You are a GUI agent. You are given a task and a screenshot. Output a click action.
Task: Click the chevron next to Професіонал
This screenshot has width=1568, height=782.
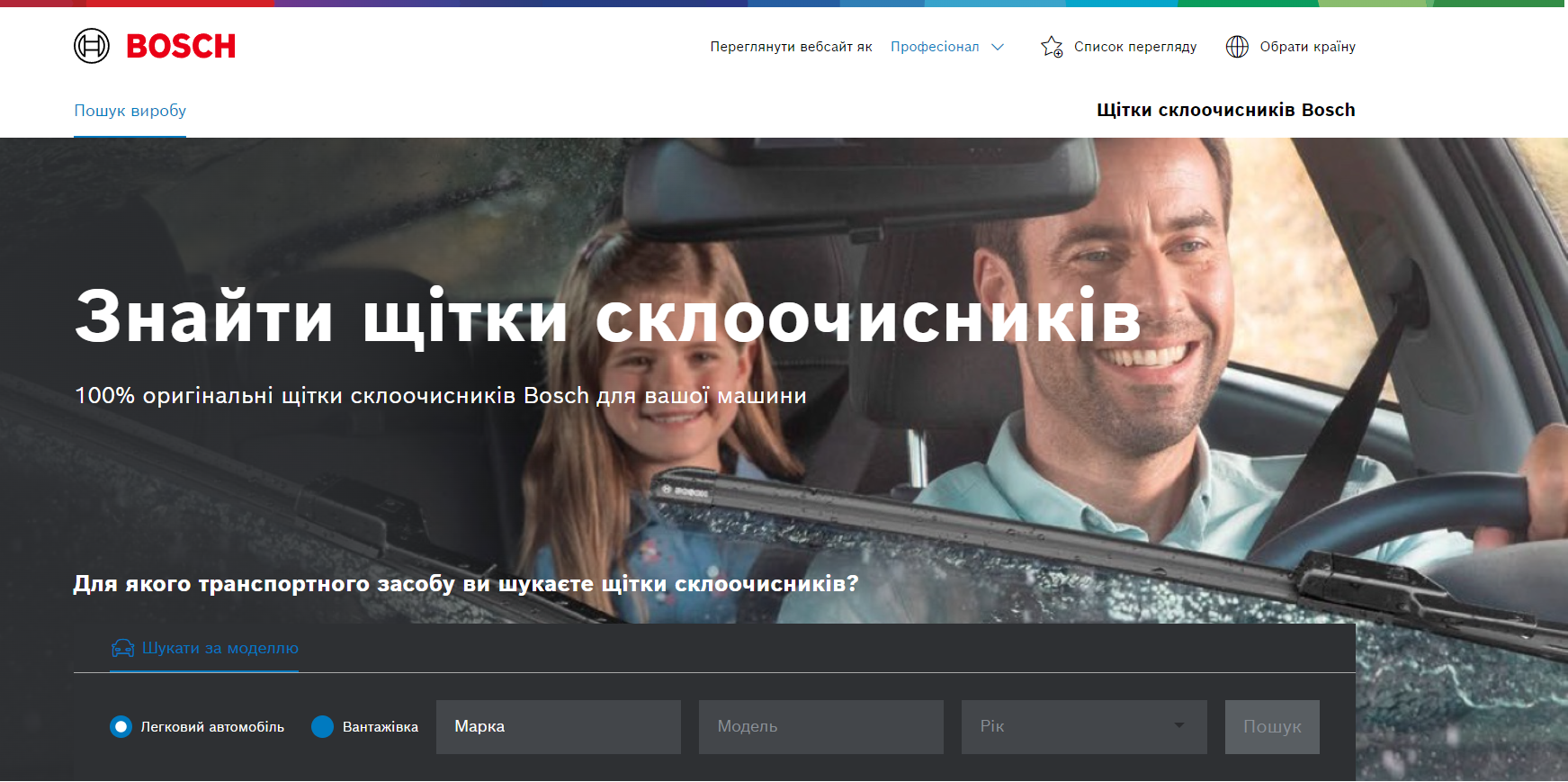click(998, 47)
